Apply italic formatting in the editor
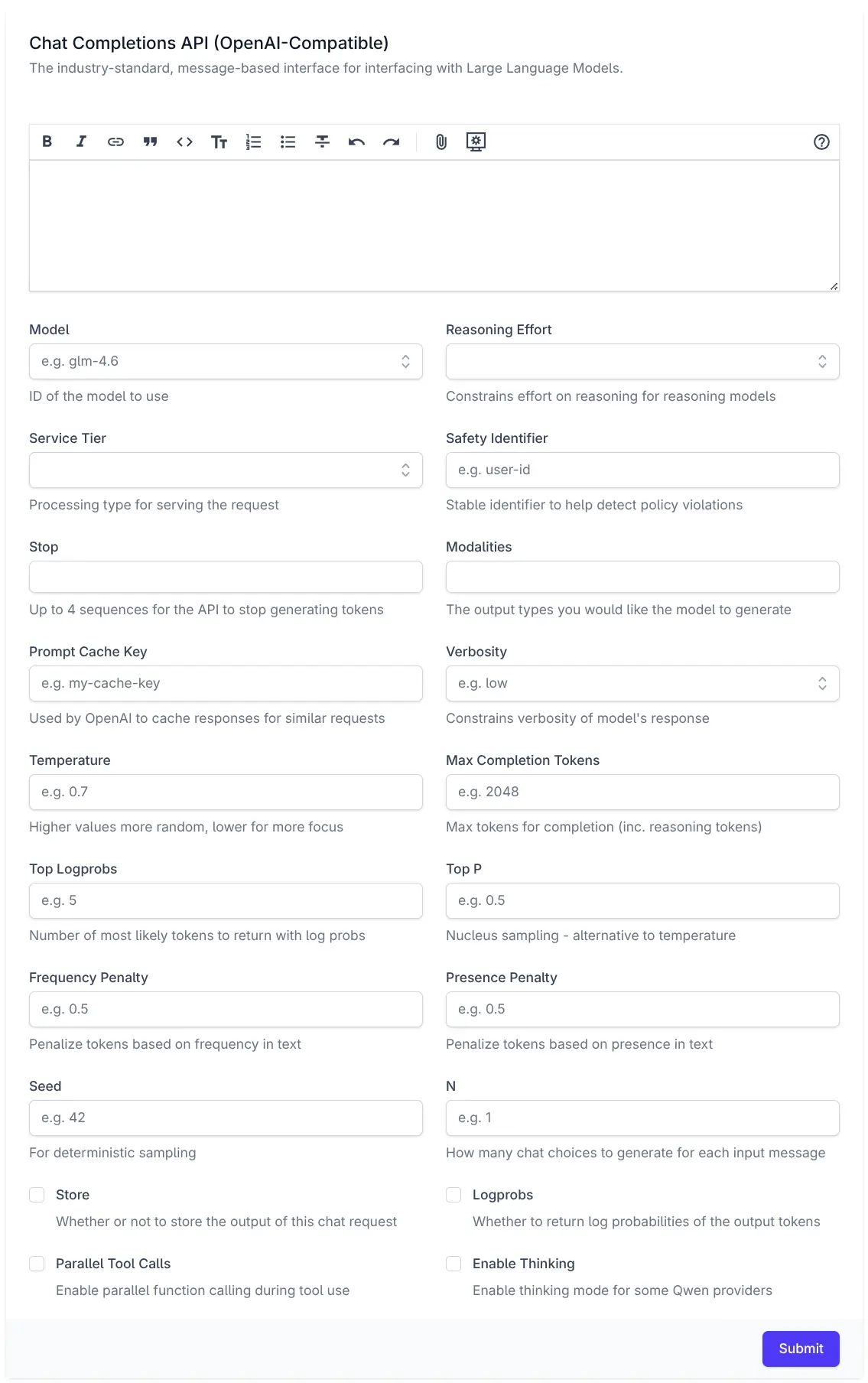Image resolution: width=868 pixels, height=1383 pixels. [81, 142]
